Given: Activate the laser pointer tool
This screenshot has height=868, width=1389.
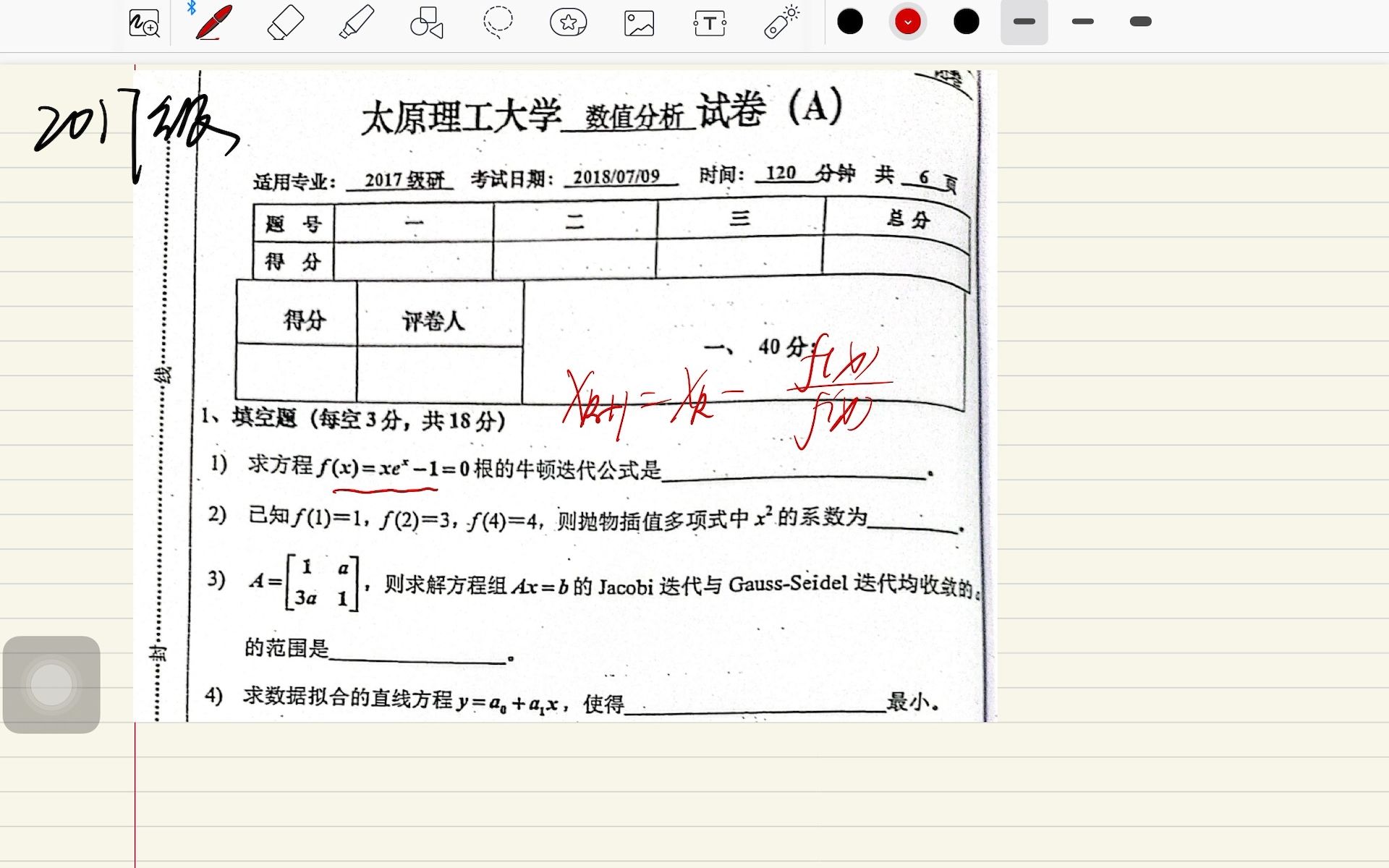Looking at the screenshot, I should click(x=781, y=22).
